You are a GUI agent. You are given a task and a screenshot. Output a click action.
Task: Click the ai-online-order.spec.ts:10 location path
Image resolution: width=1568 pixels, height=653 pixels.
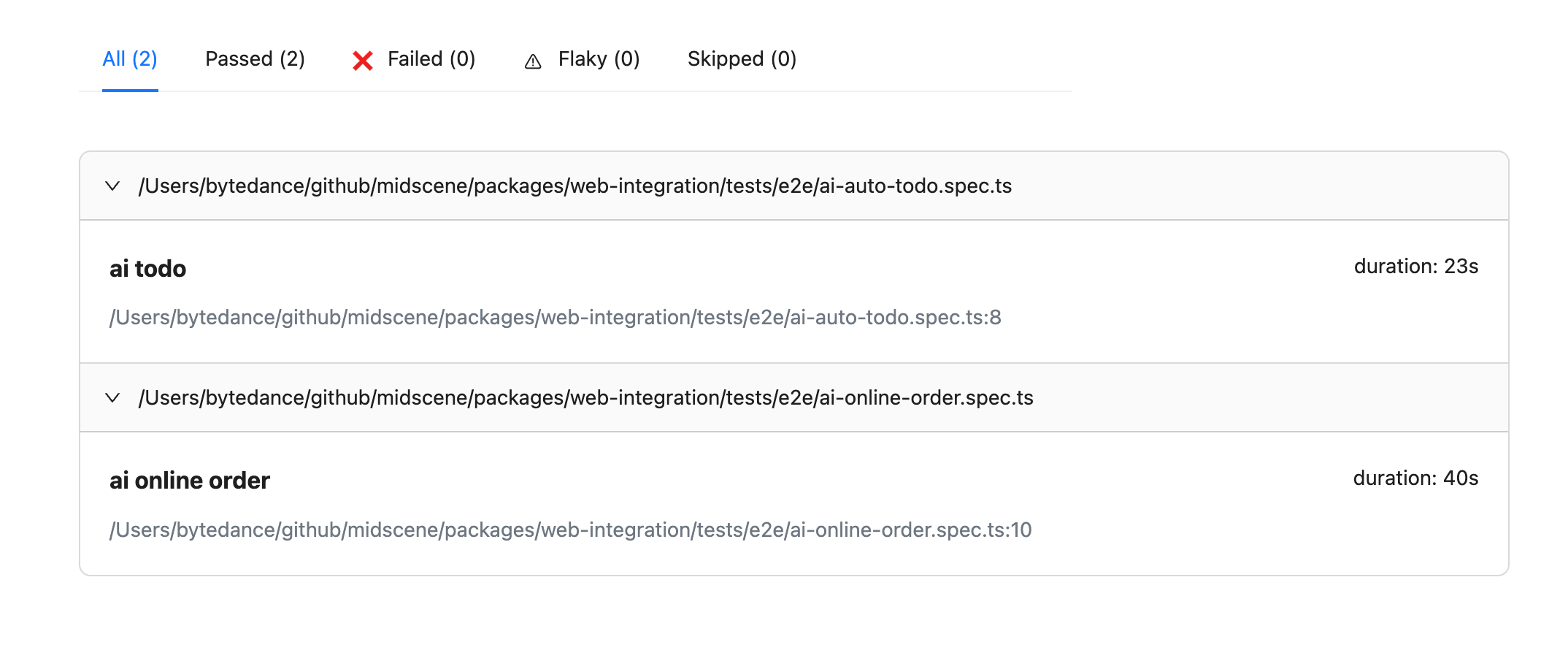570,530
